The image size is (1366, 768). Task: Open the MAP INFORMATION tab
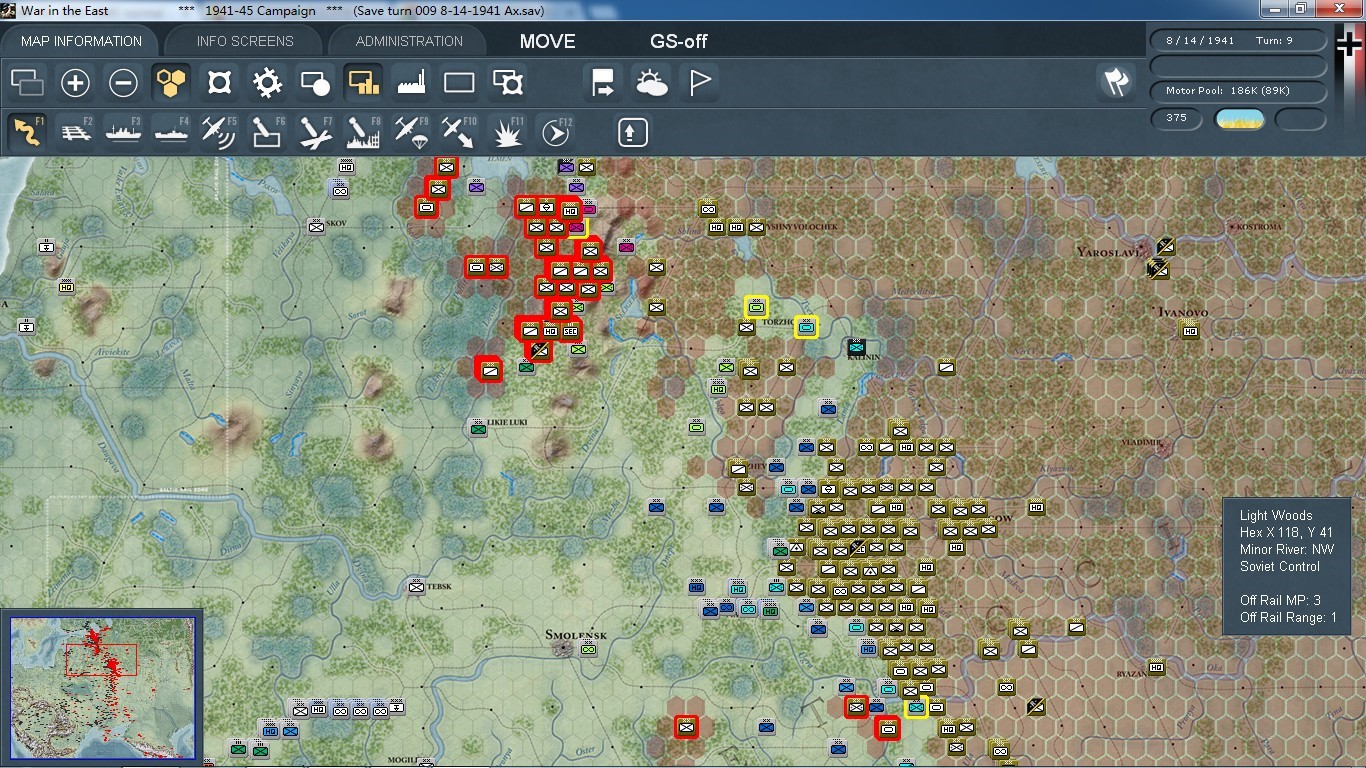81,41
